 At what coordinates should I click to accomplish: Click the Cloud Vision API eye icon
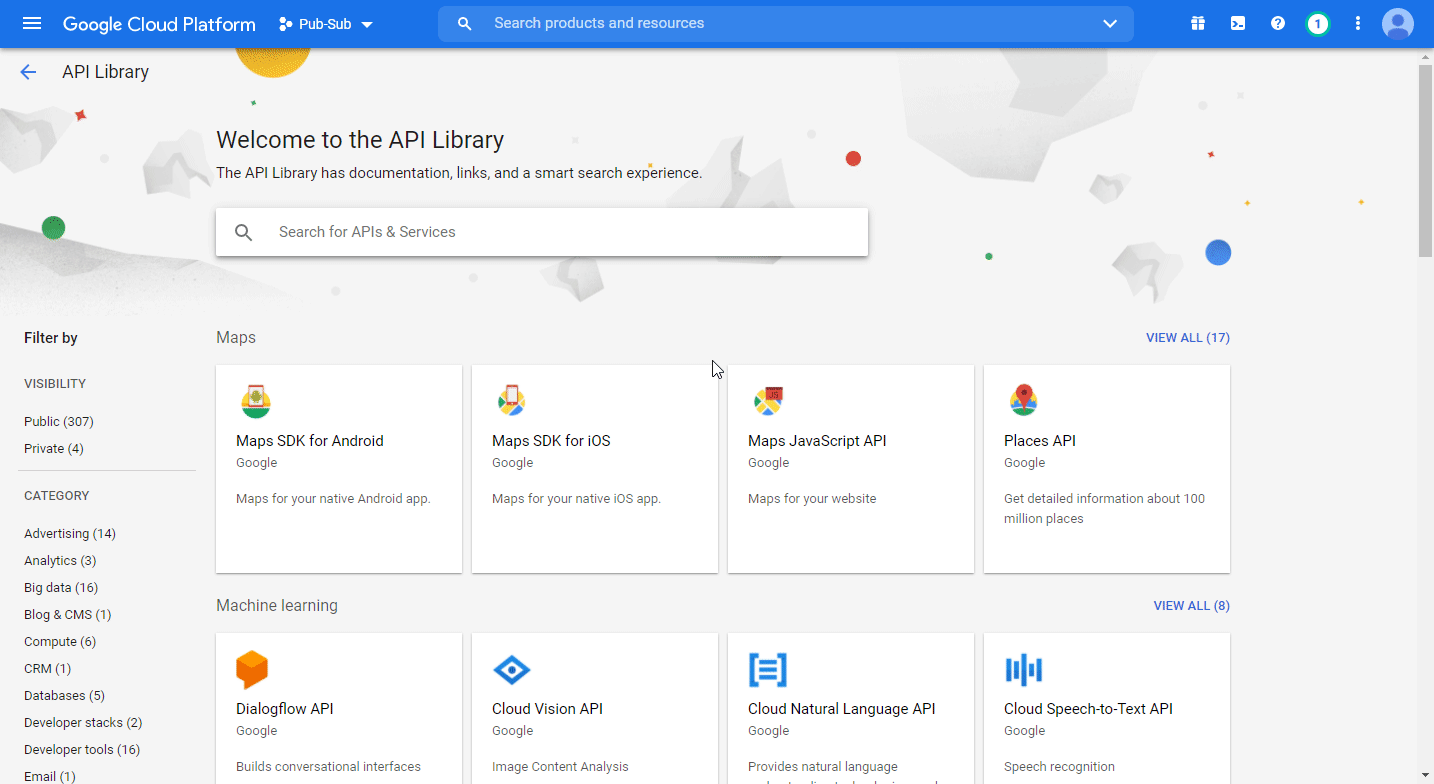click(512, 669)
